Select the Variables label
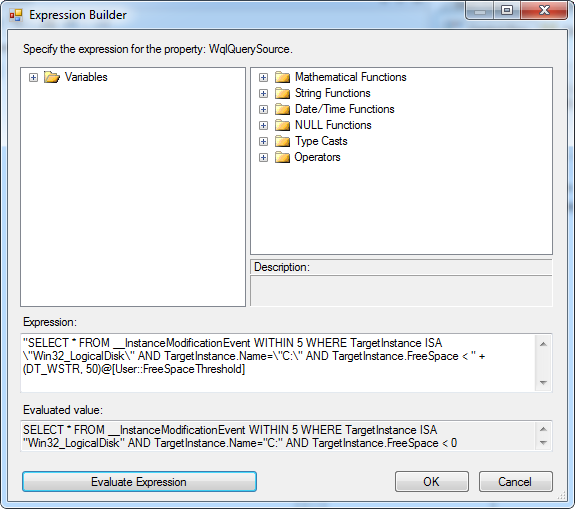 coord(86,77)
